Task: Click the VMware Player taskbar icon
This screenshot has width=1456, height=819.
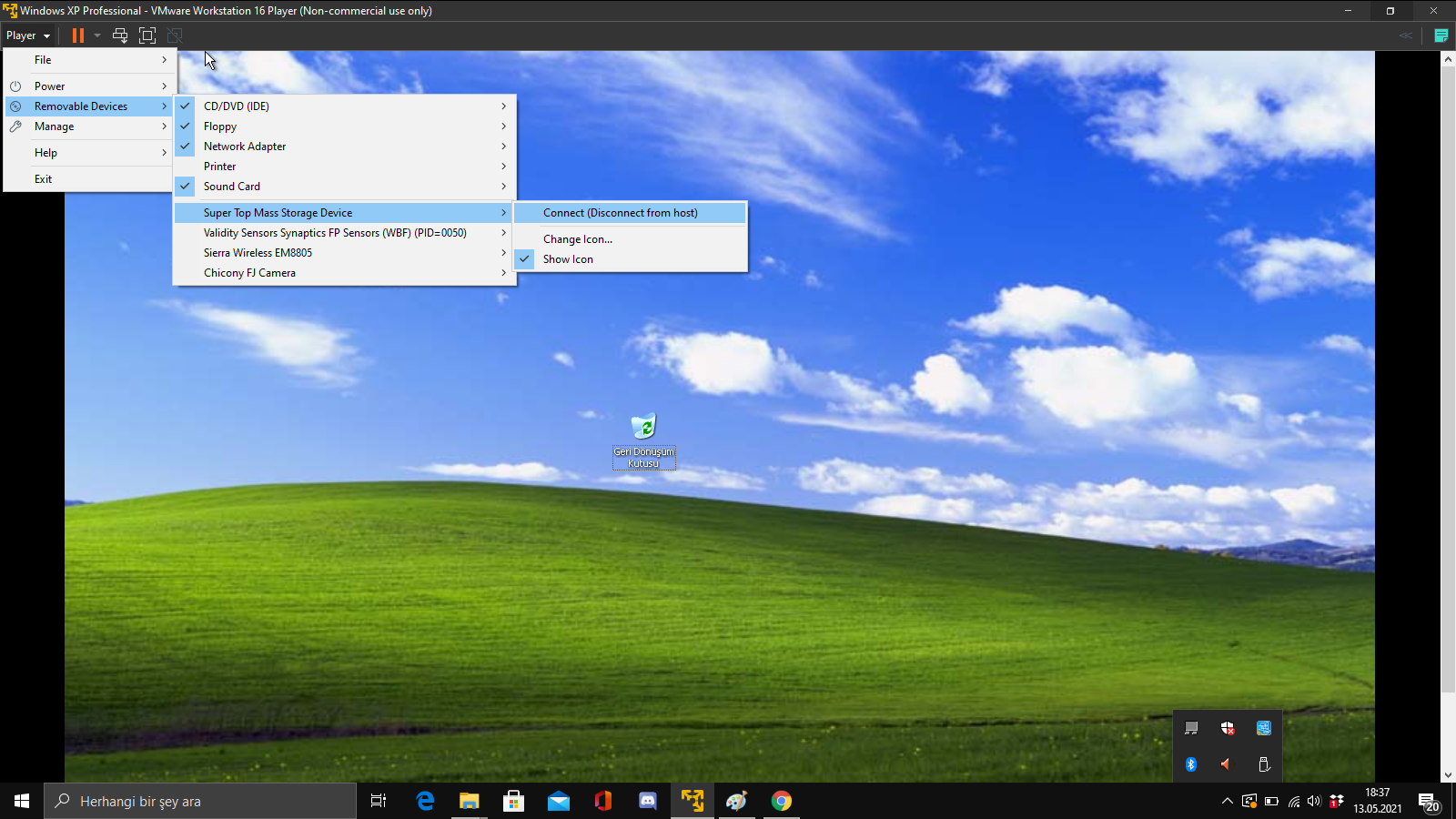Action: (x=693, y=801)
